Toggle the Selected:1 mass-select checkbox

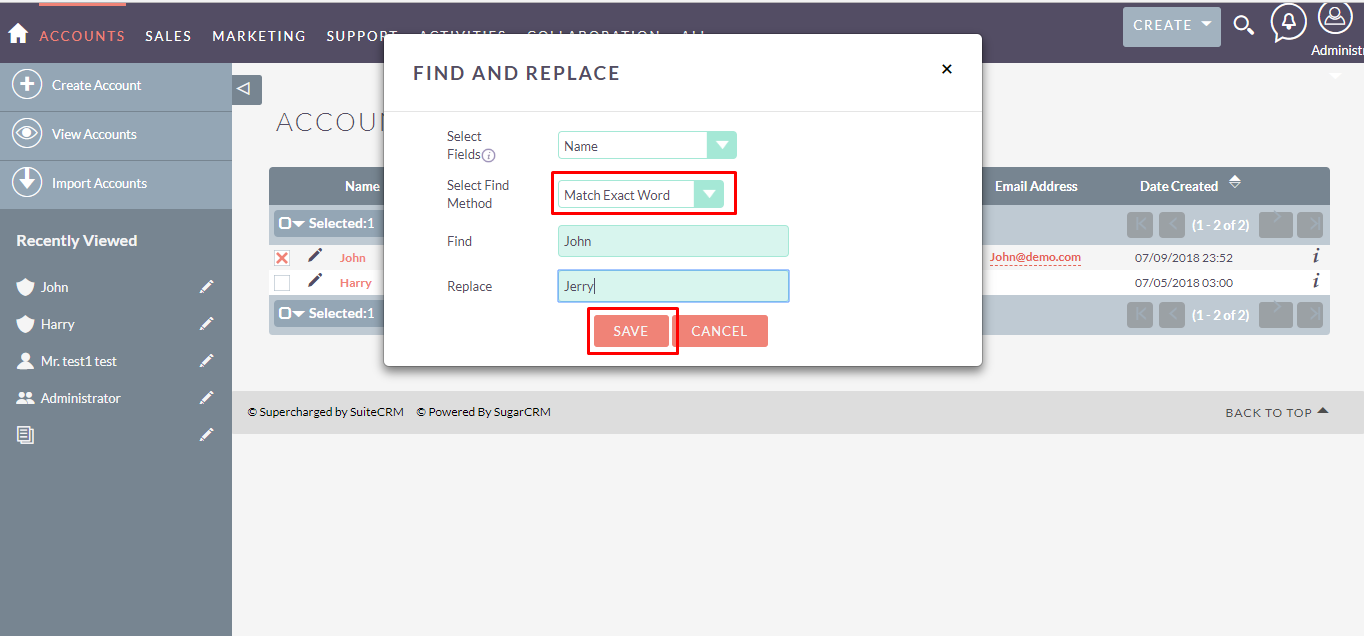[x=287, y=222]
